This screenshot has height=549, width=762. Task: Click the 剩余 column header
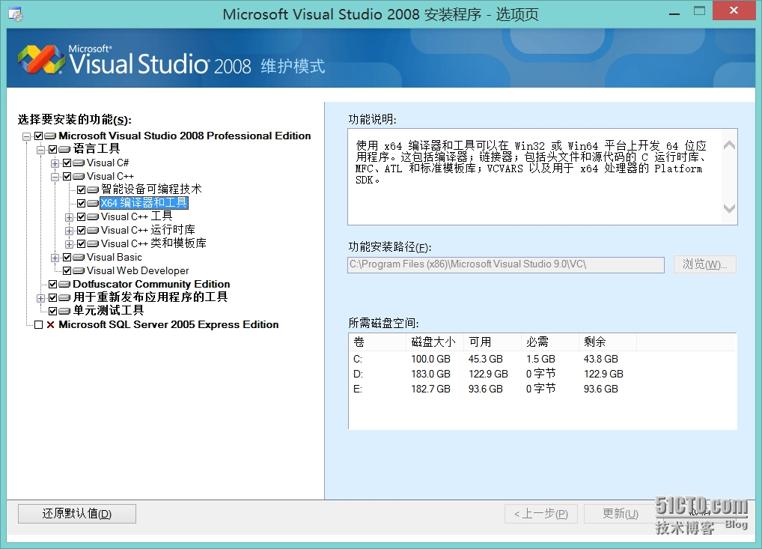point(607,342)
